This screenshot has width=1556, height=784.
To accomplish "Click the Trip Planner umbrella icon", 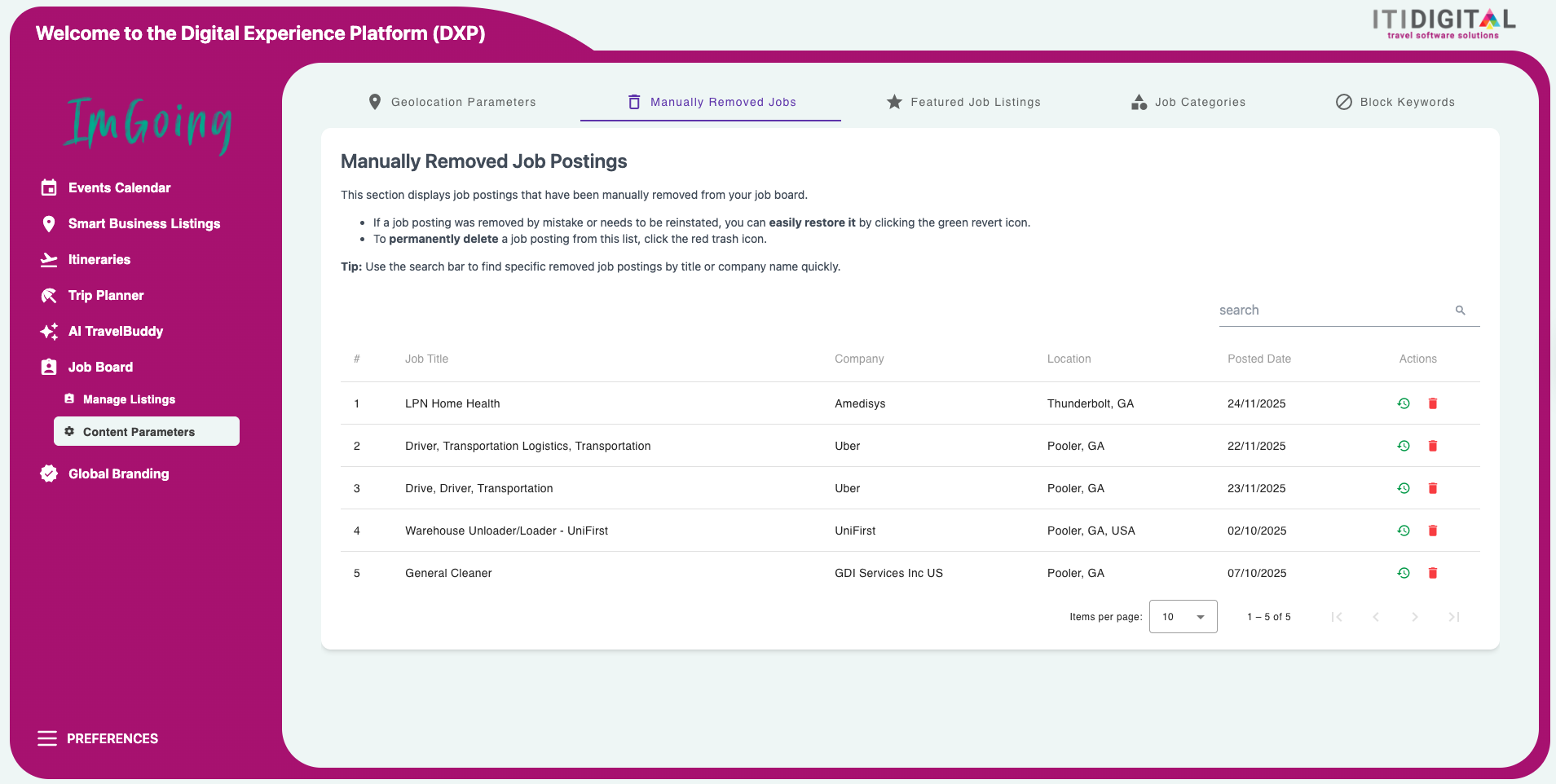I will (49, 295).
